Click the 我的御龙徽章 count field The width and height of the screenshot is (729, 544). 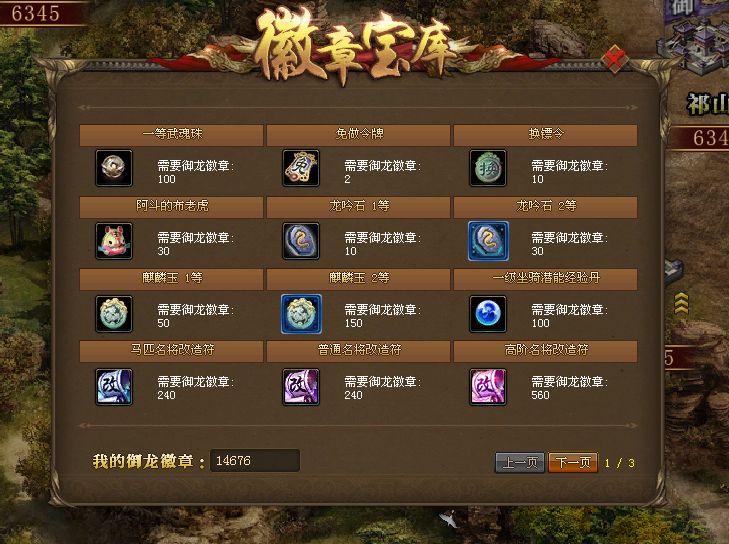[x=255, y=460]
